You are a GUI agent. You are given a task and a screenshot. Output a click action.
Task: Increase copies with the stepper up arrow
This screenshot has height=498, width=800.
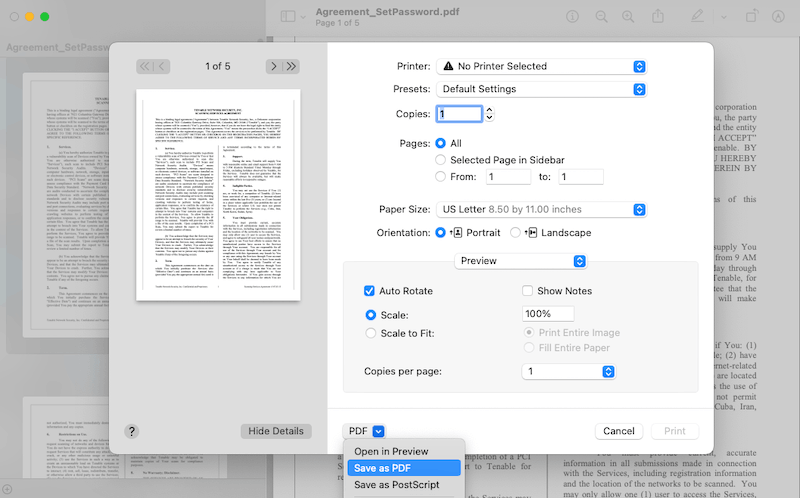point(489,110)
